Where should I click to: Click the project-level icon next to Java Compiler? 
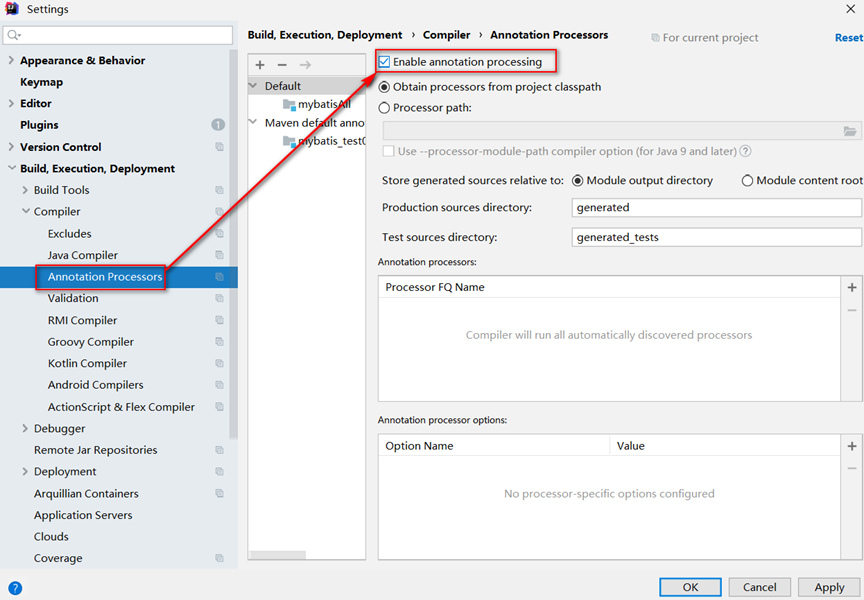(x=219, y=255)
